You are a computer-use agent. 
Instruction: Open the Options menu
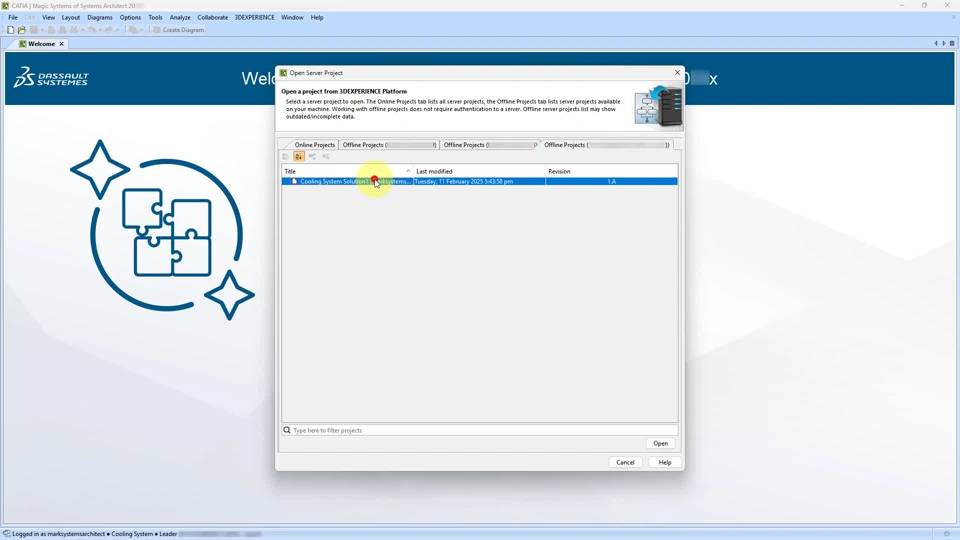[130, 17]
